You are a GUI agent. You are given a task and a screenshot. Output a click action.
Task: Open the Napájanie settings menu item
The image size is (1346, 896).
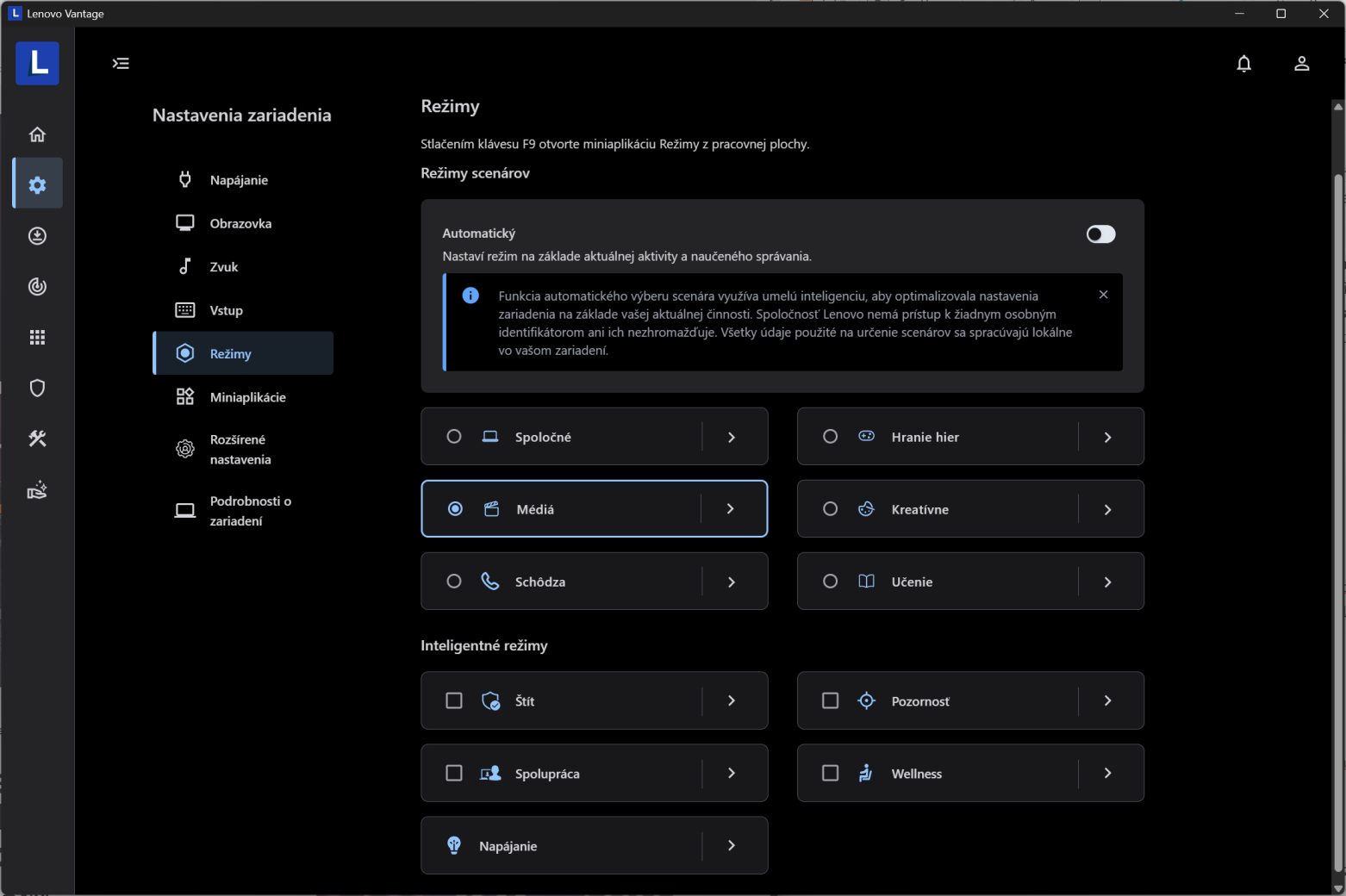pos(239,180)
